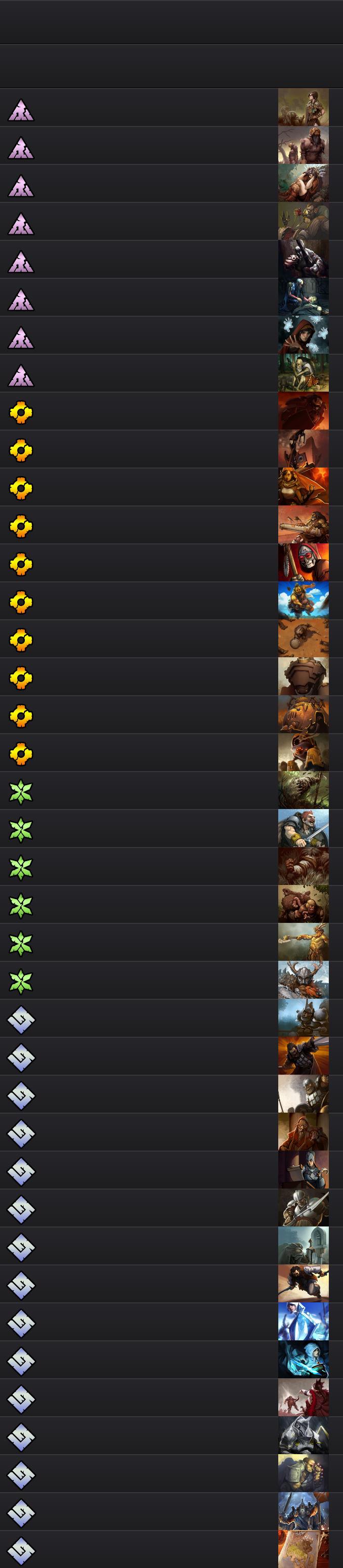Click green leaf icon beside red-haired swordsman card

(21, 829)
